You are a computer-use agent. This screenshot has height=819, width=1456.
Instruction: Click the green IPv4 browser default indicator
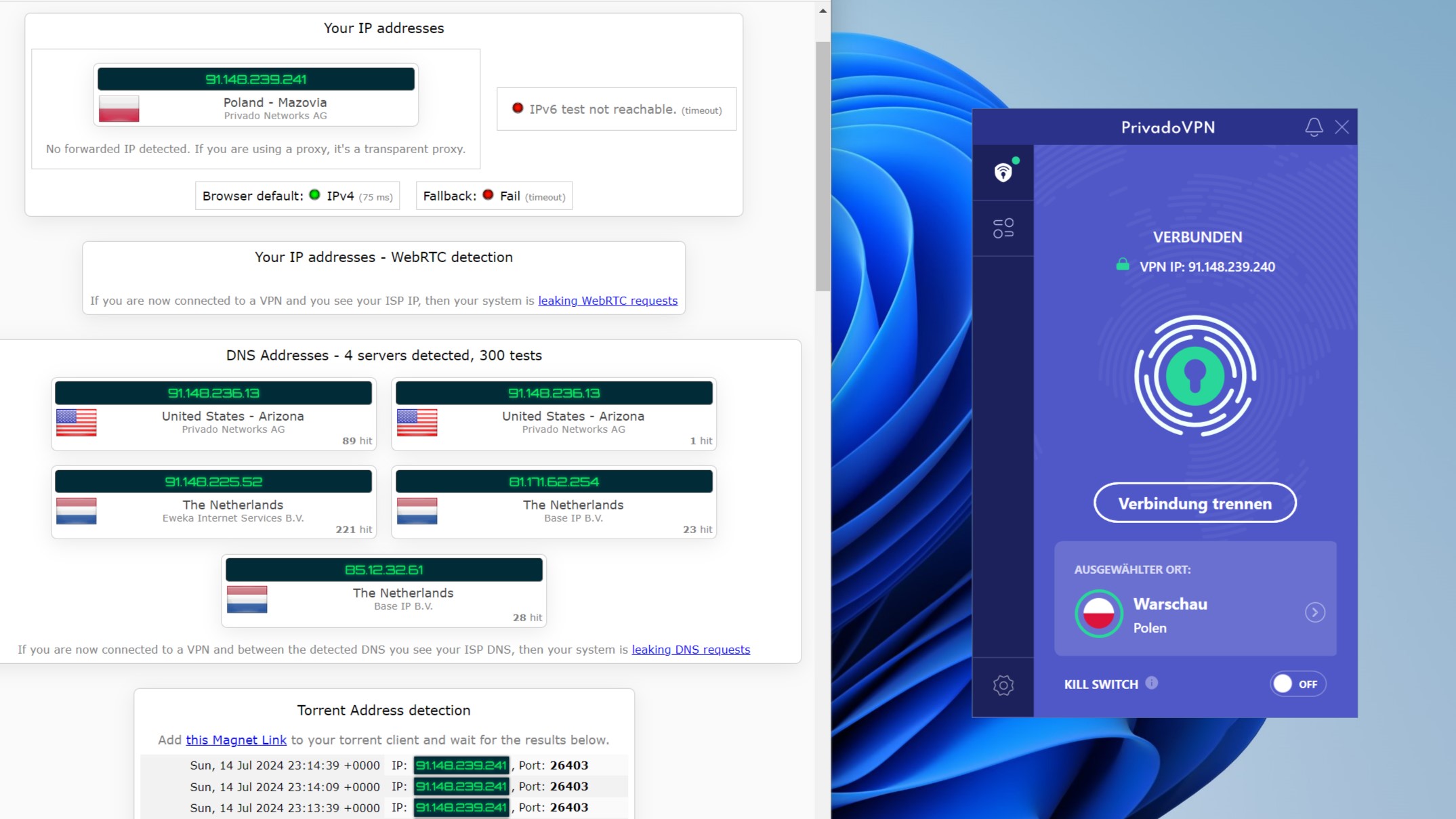tap(314, 195)
